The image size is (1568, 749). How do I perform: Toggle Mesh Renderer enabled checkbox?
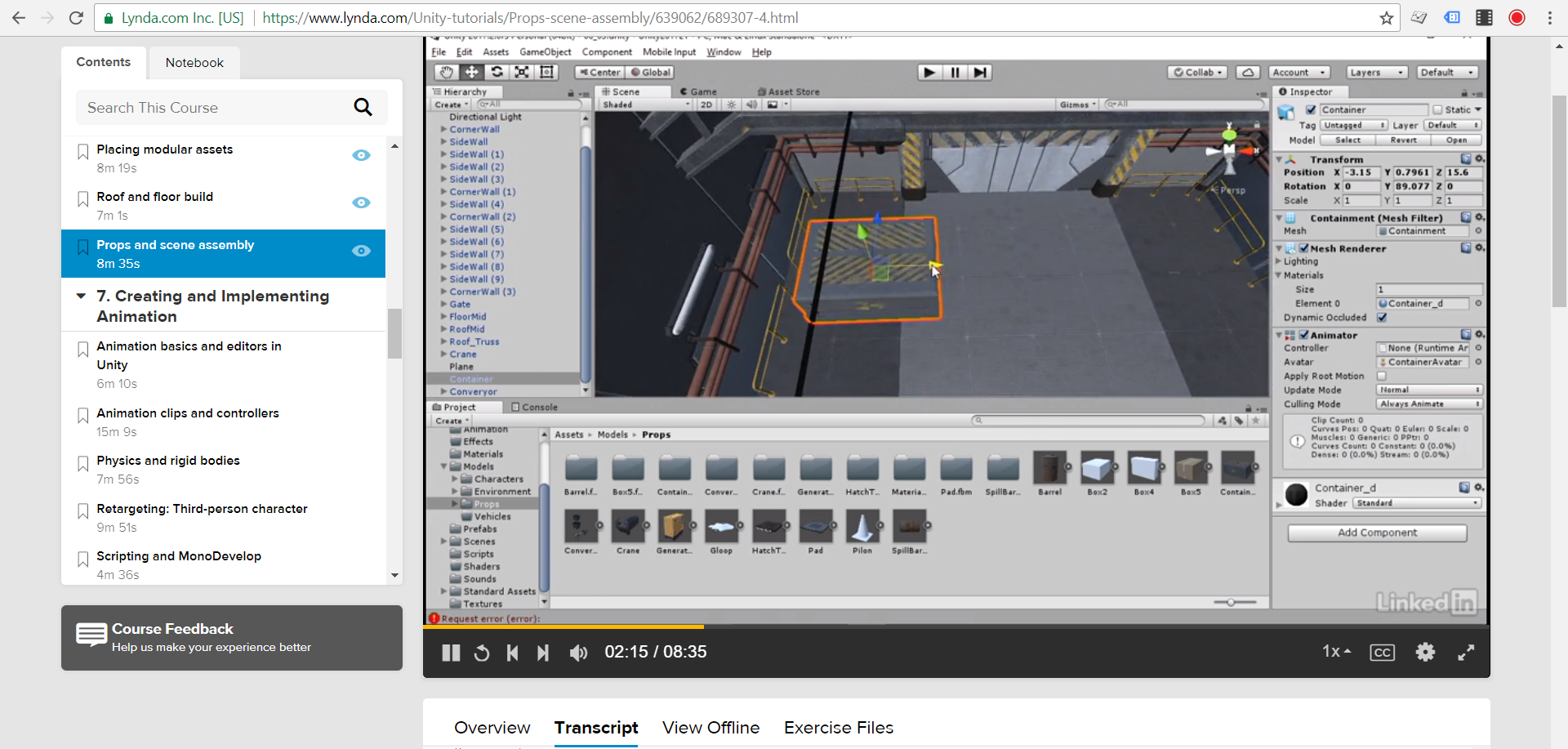1304,248
